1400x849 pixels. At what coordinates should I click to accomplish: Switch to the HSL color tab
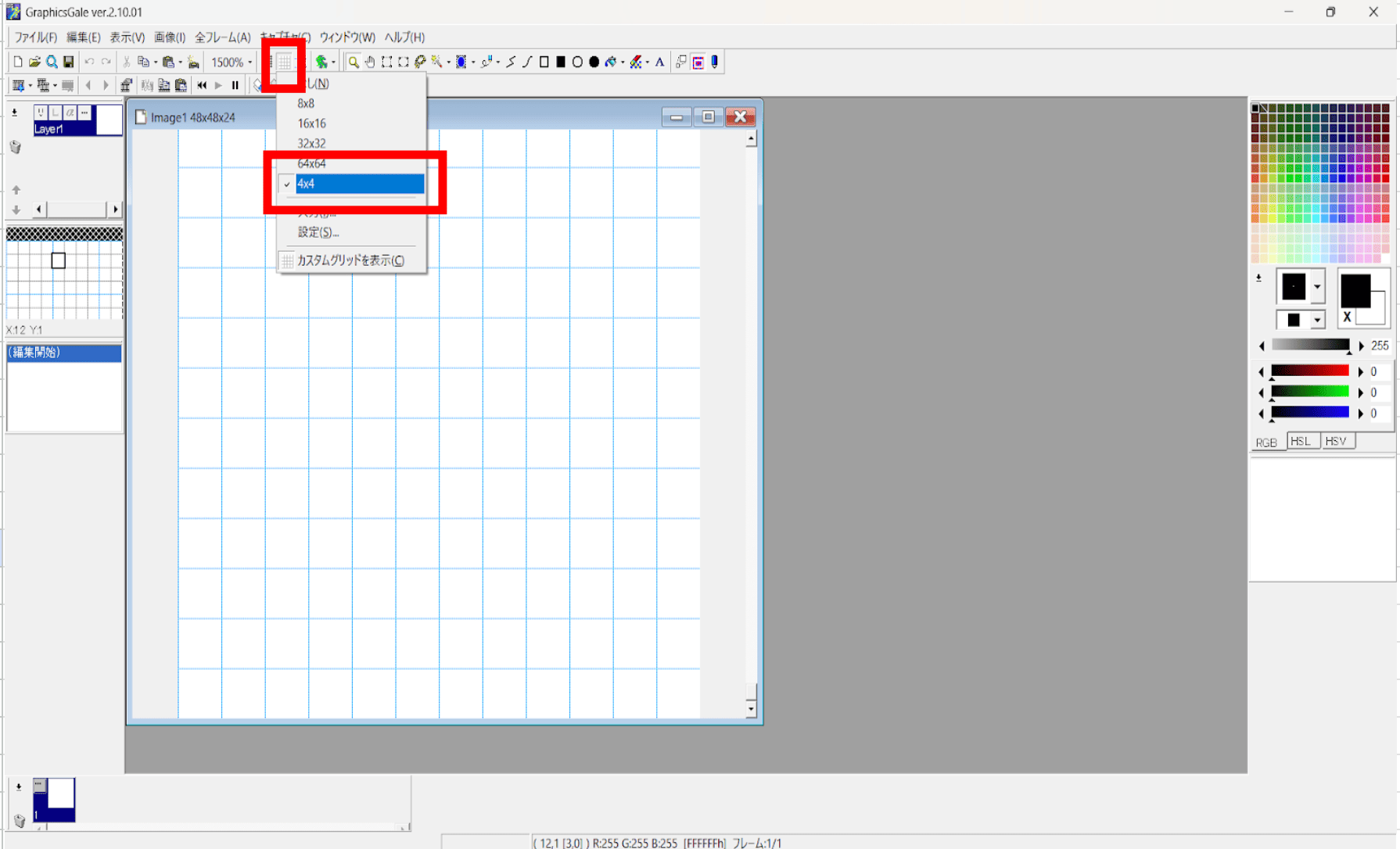click(1301, 442)
